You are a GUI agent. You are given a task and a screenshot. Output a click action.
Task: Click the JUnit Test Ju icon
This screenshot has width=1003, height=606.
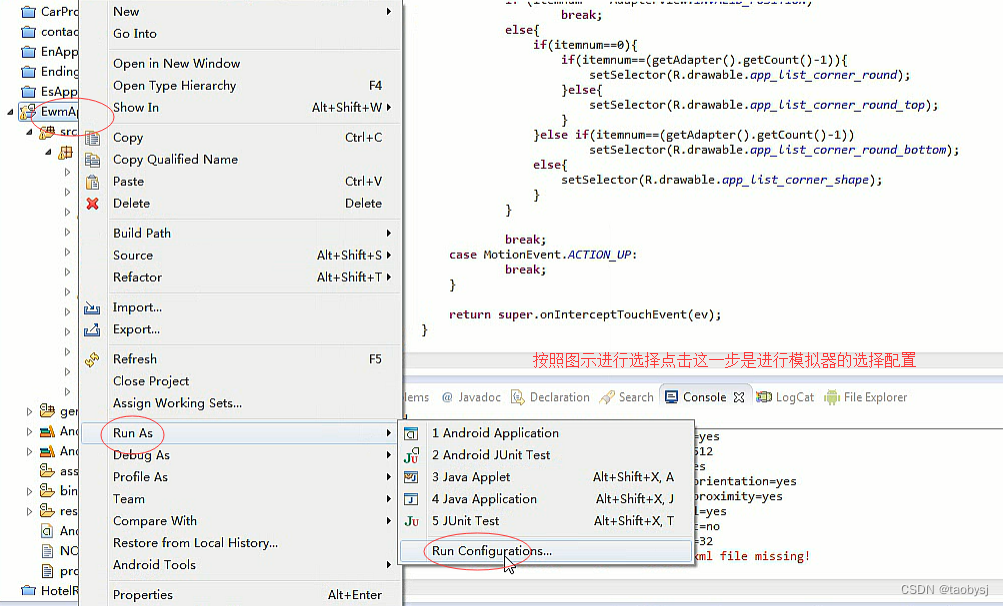[411, 522]
